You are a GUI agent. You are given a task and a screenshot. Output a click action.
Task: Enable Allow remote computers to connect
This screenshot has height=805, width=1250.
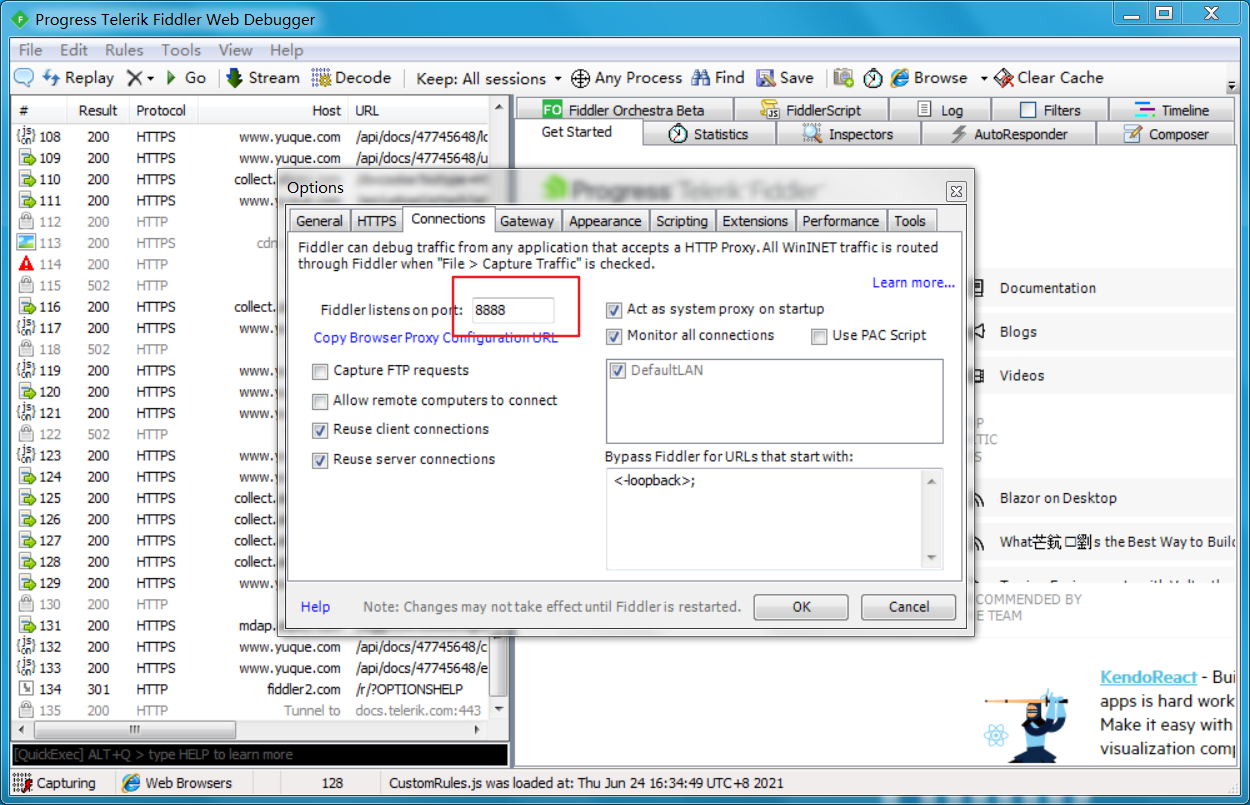[x=320, y=401]
